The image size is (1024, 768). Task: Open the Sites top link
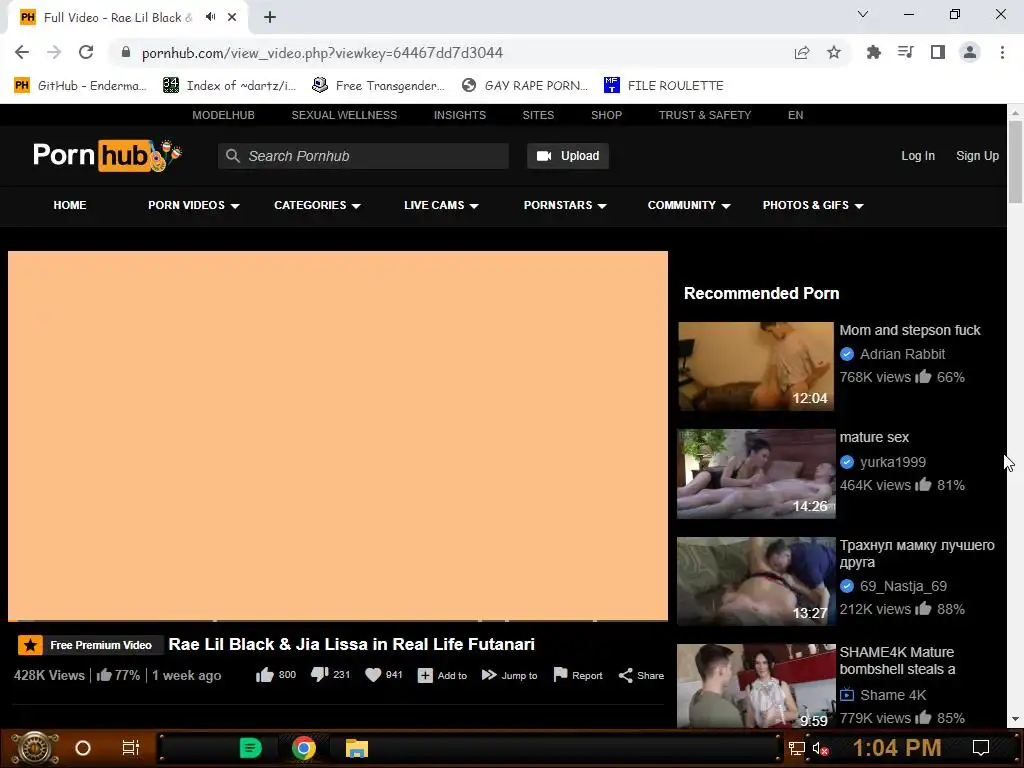tap(538, 115)
